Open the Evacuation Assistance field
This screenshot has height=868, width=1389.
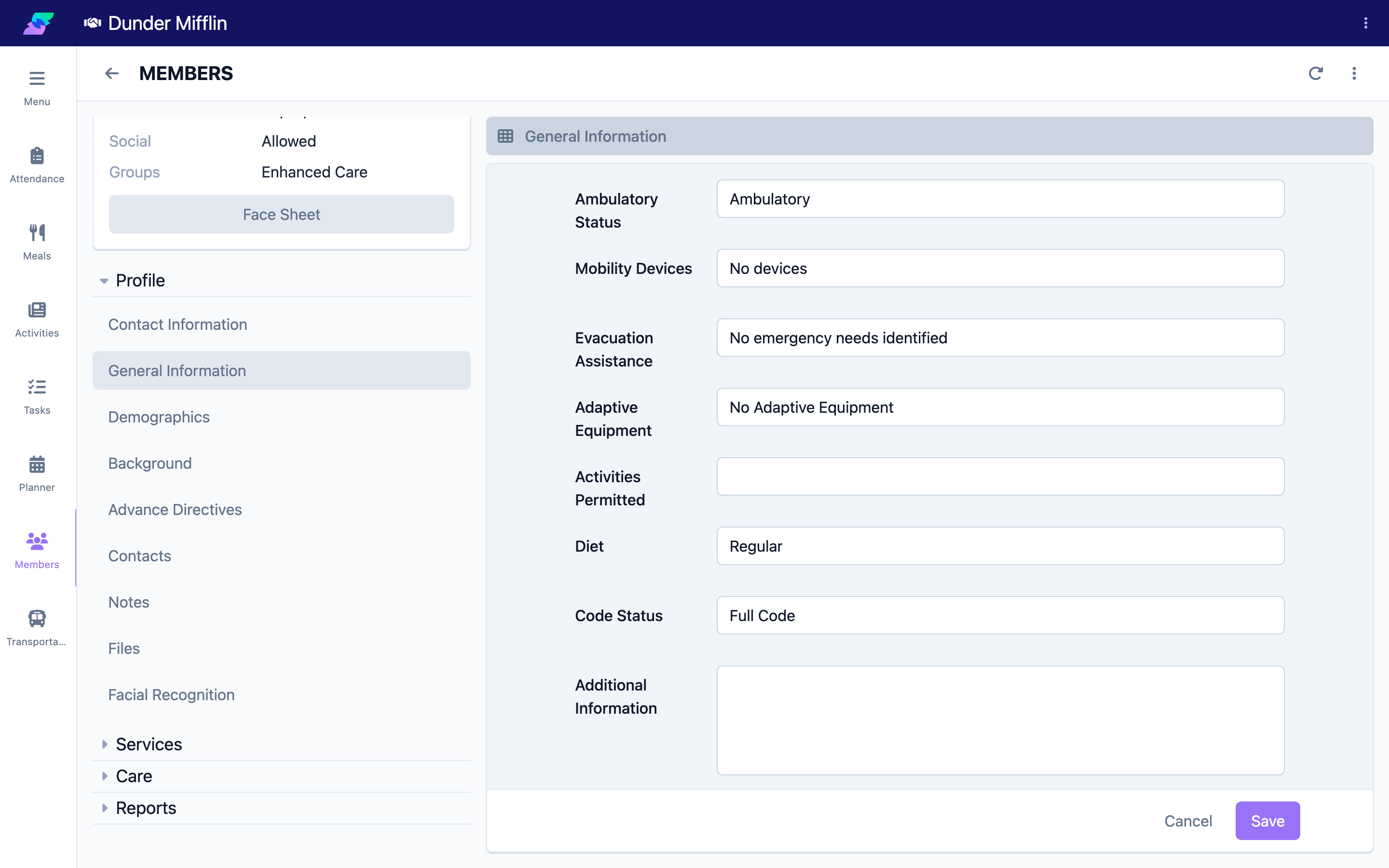tap(1000, 338)
